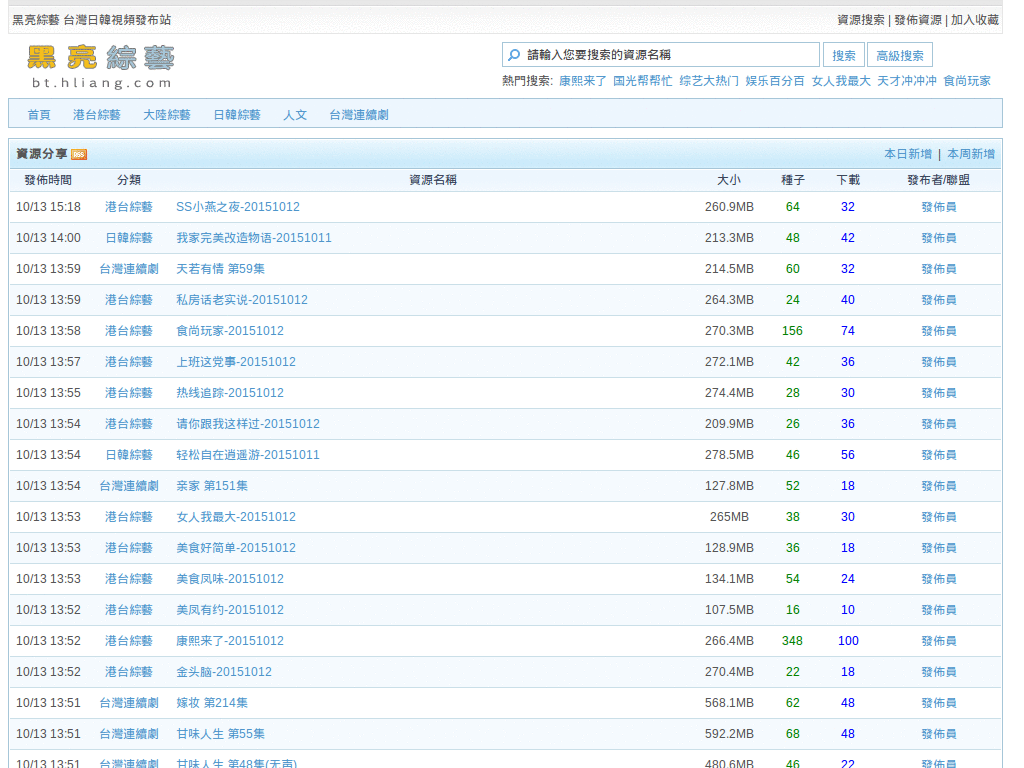Focus the resource name search field
This screenshot has width=1024, height=768.
click(661, 55)
